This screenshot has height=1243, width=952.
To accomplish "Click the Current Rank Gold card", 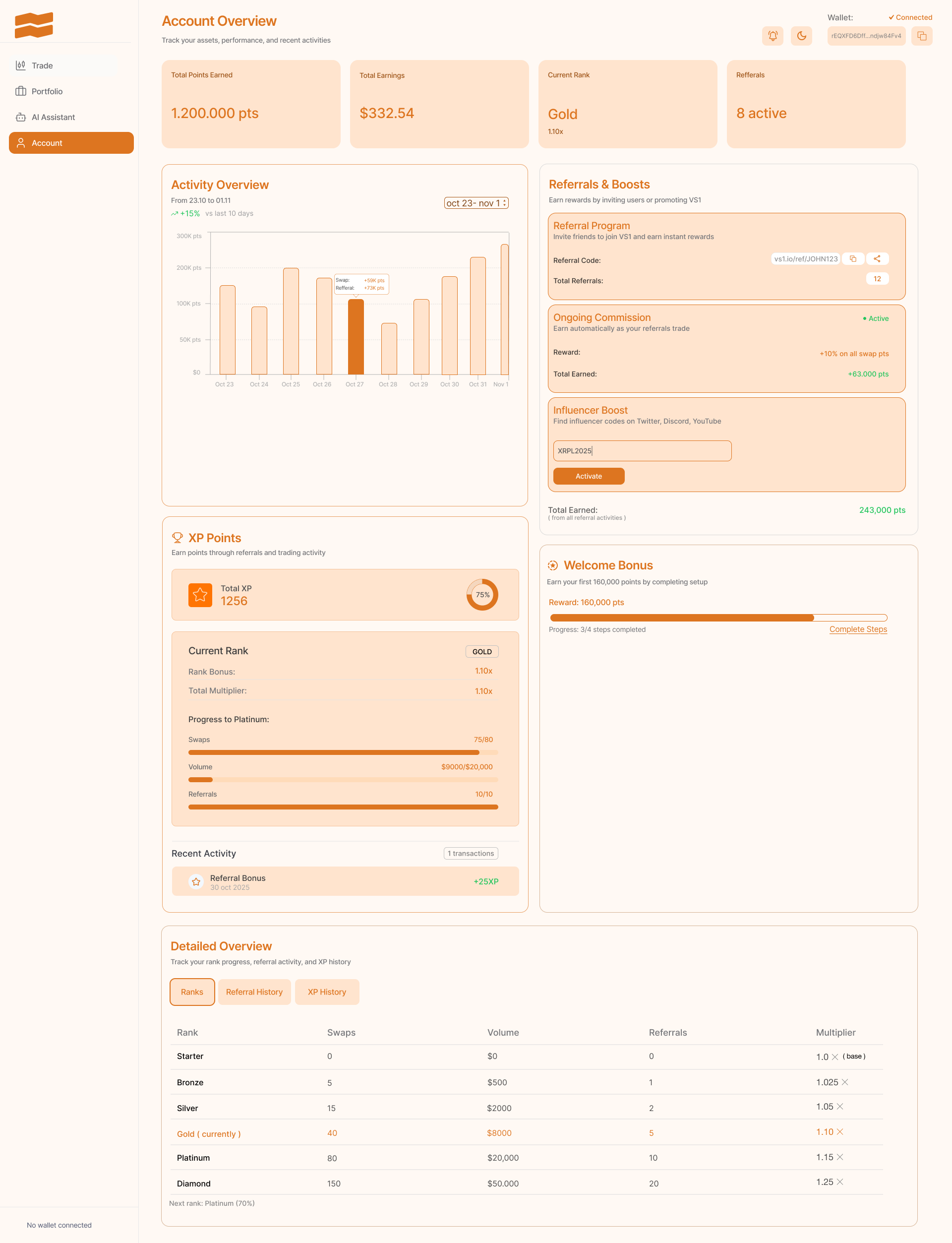I will coord(628,104).
